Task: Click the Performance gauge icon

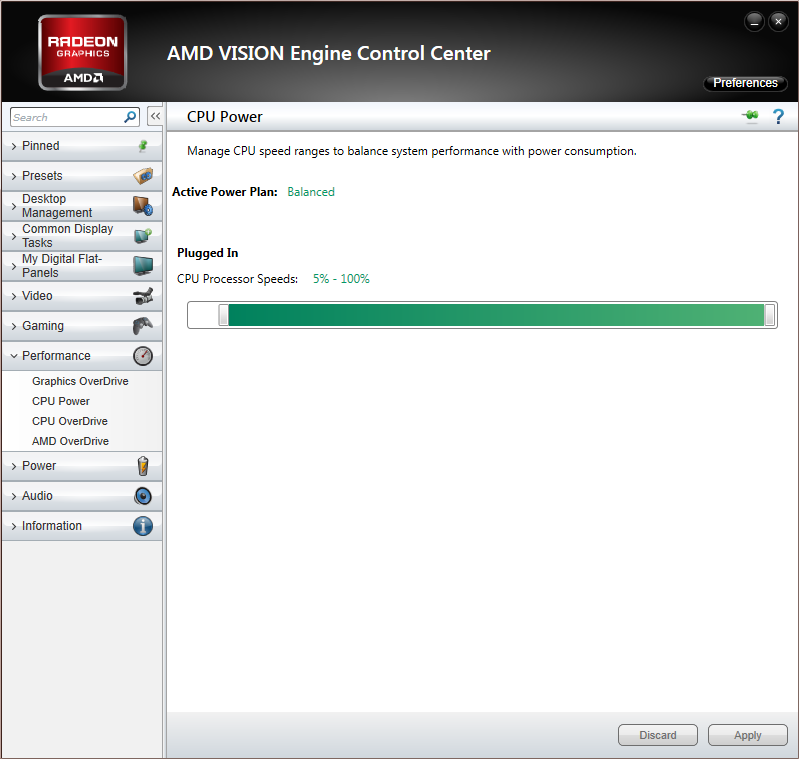Action: point(143,356)
